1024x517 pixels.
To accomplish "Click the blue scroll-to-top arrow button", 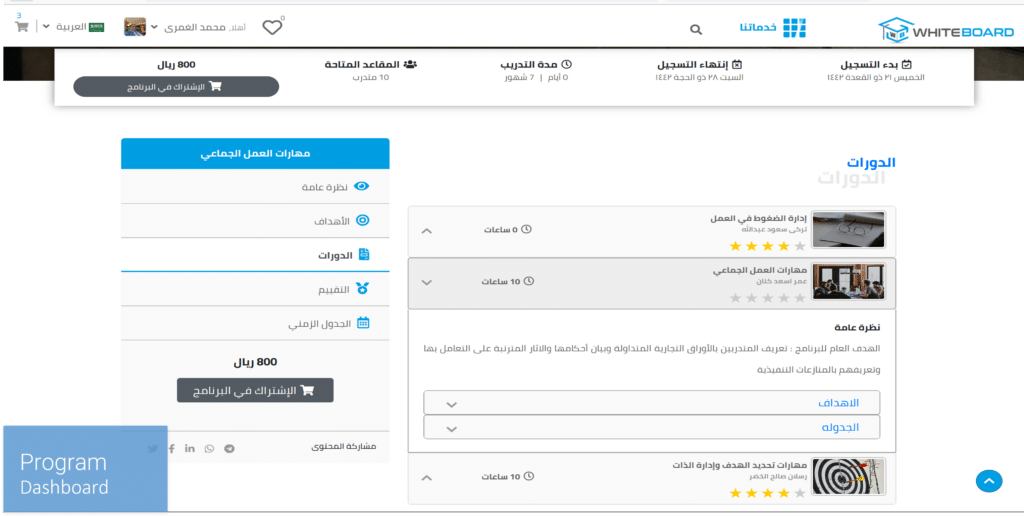I will tap(989, 481).
